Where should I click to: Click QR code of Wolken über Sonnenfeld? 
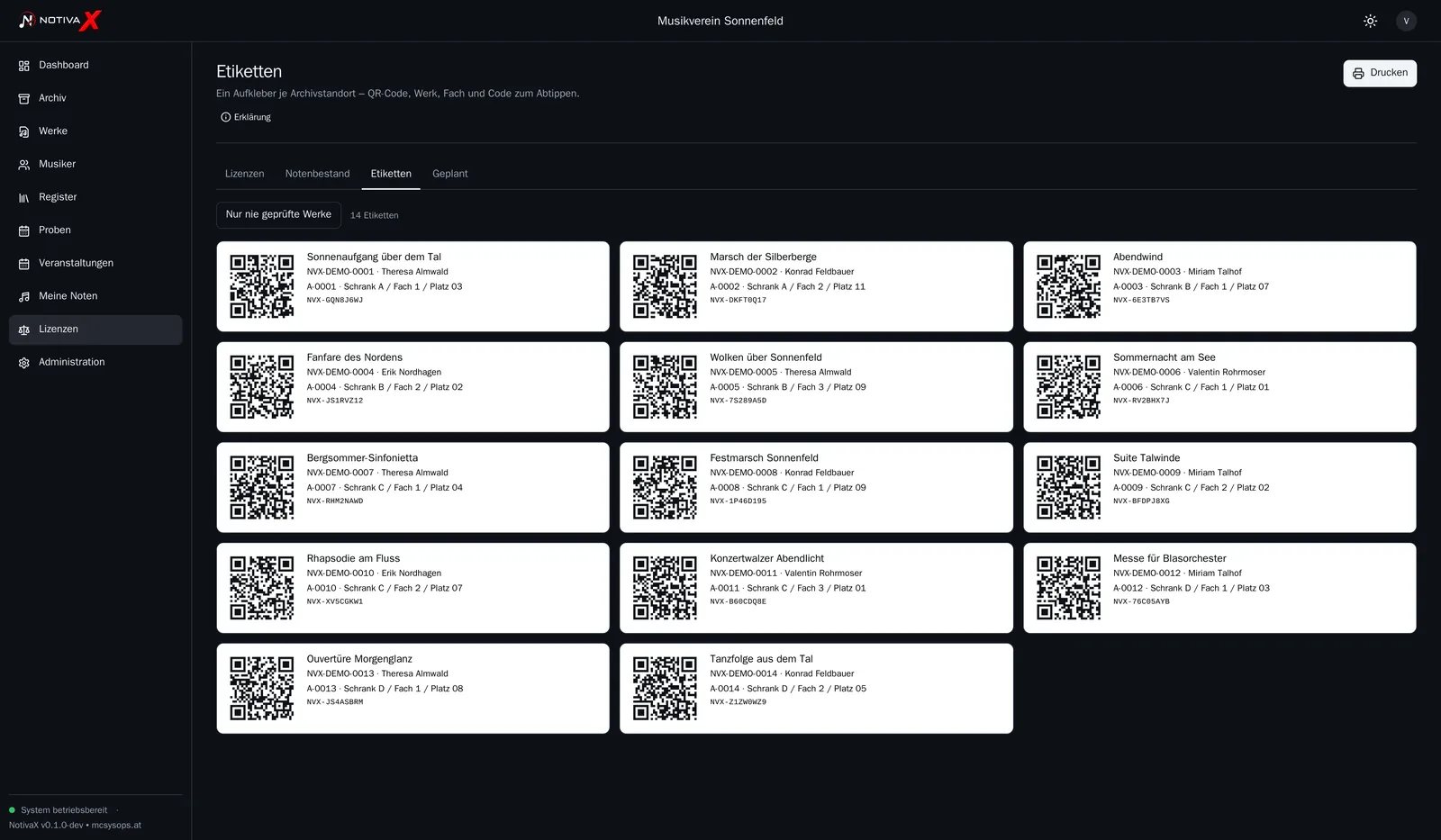click(x=665, y=387)
